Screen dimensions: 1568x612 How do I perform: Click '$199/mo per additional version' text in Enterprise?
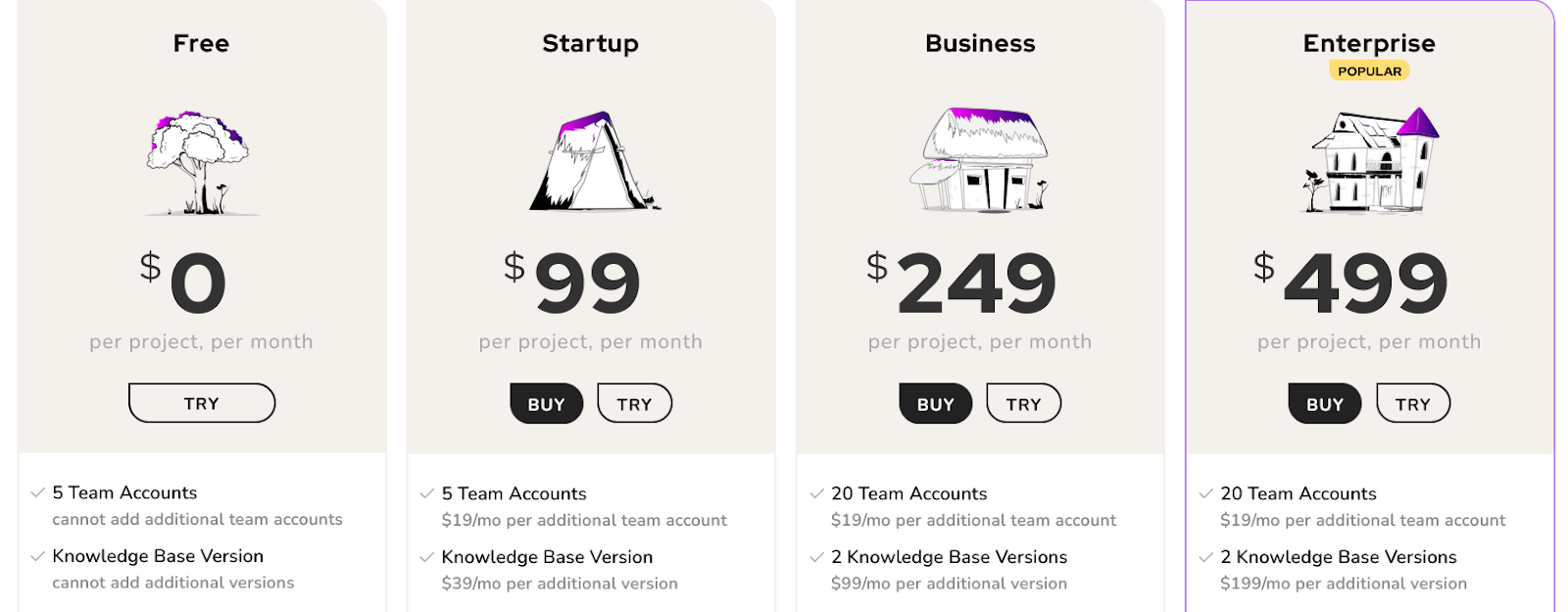coord(1343,584)
